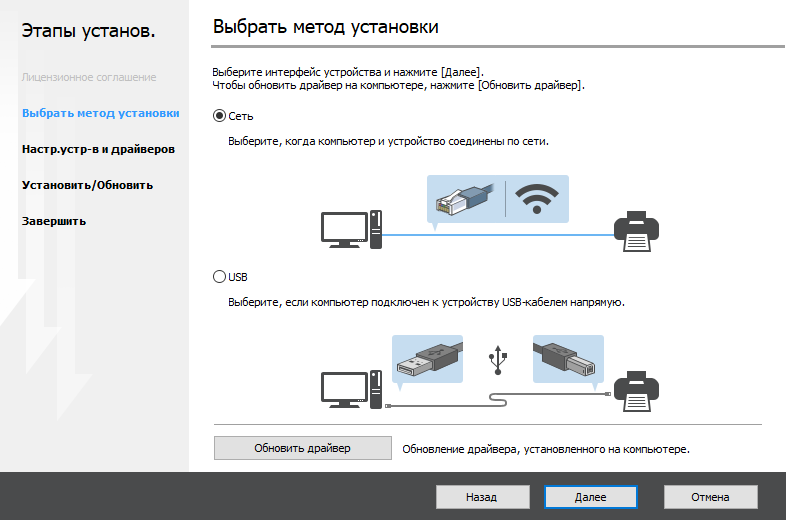Click the computer icon in USB diagram
Screen dimensions: 786x520
(351, 390)
